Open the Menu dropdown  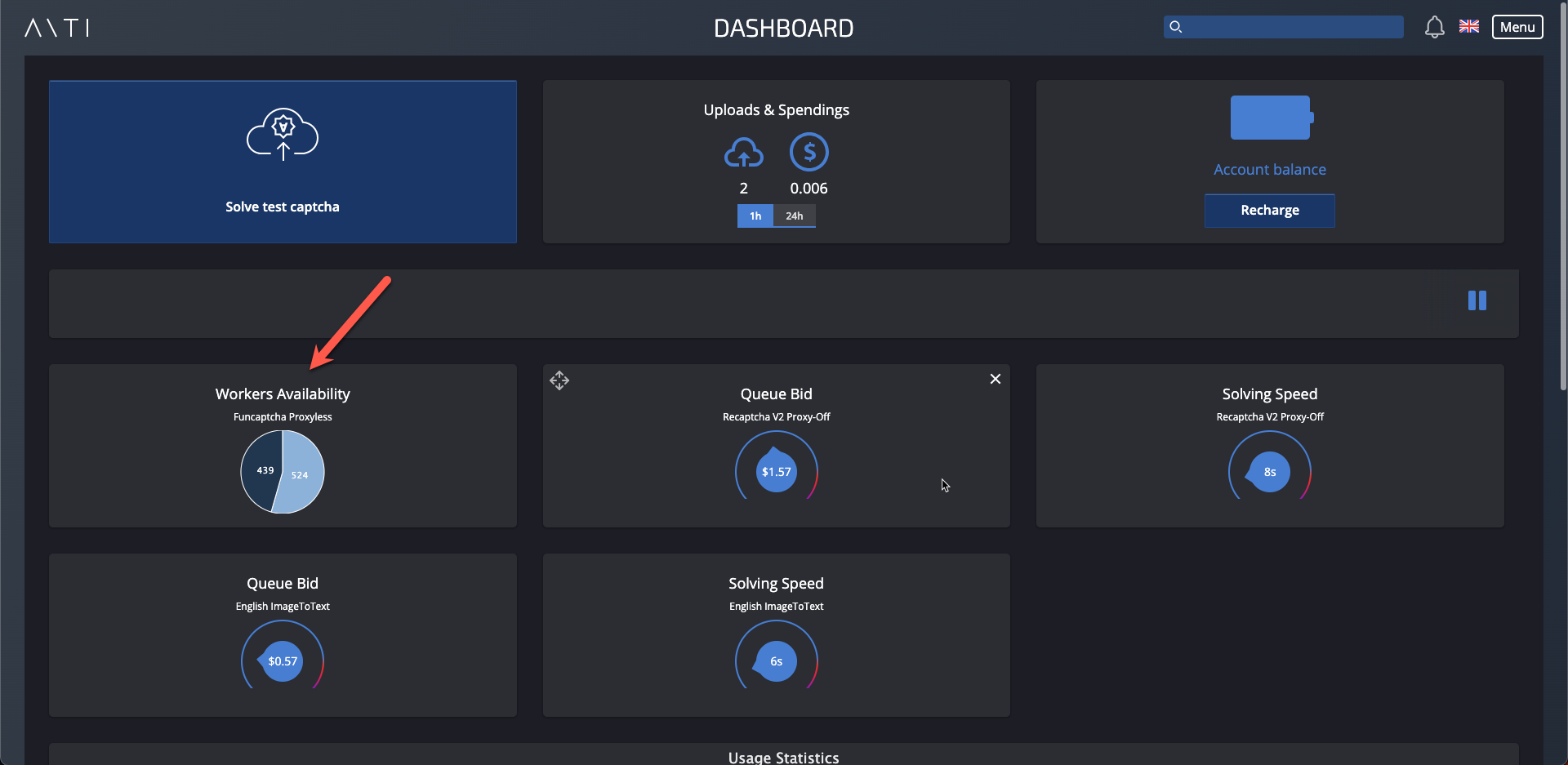point(1517,26)
